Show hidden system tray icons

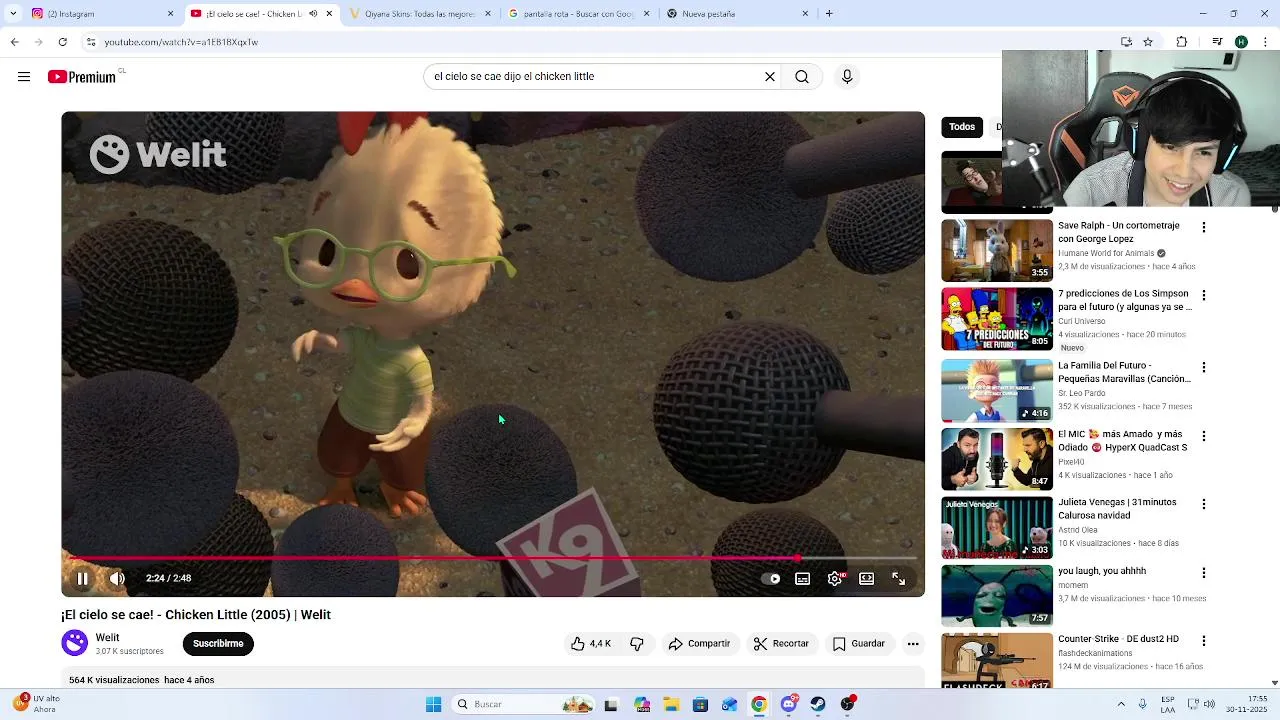pyautogui.click(x=1120, y=705)
